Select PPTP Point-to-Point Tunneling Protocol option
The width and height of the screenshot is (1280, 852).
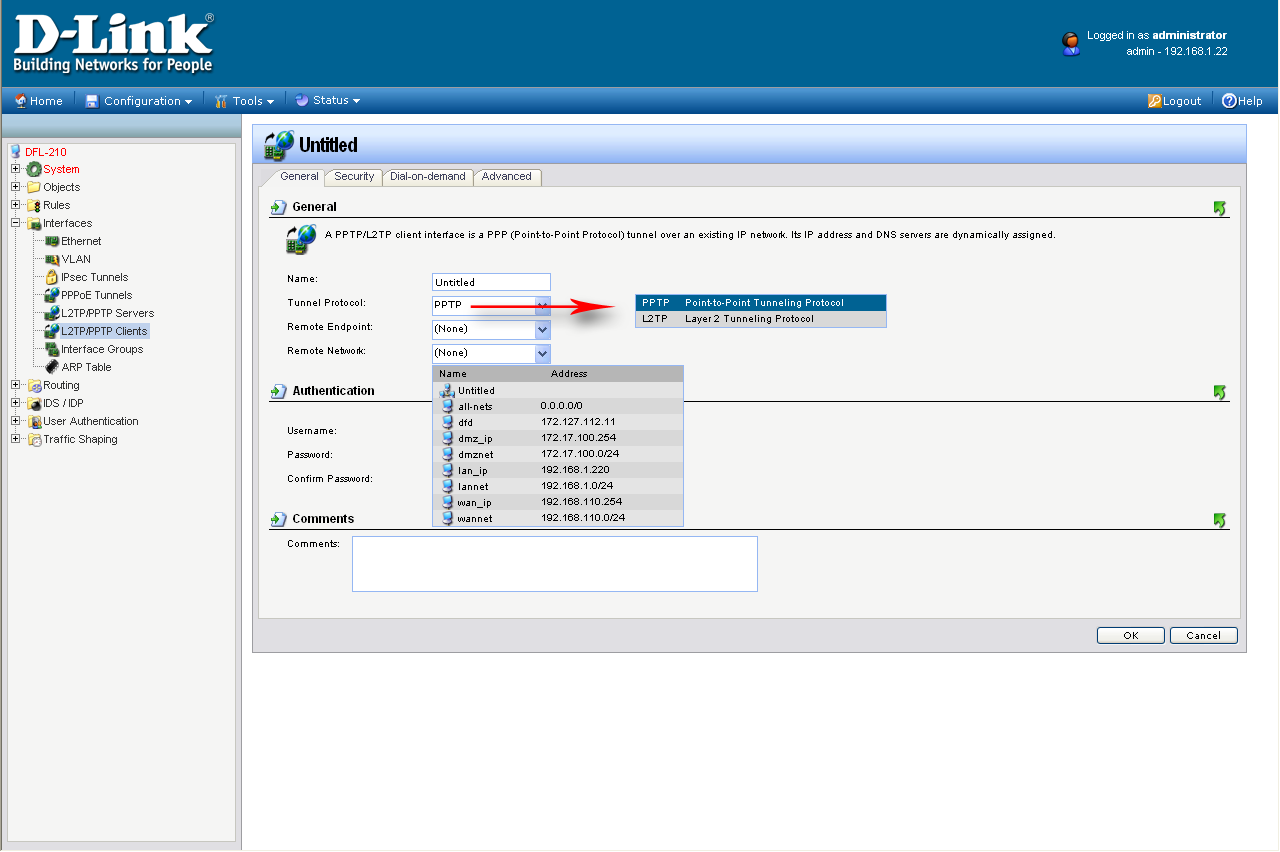[761, 303]
